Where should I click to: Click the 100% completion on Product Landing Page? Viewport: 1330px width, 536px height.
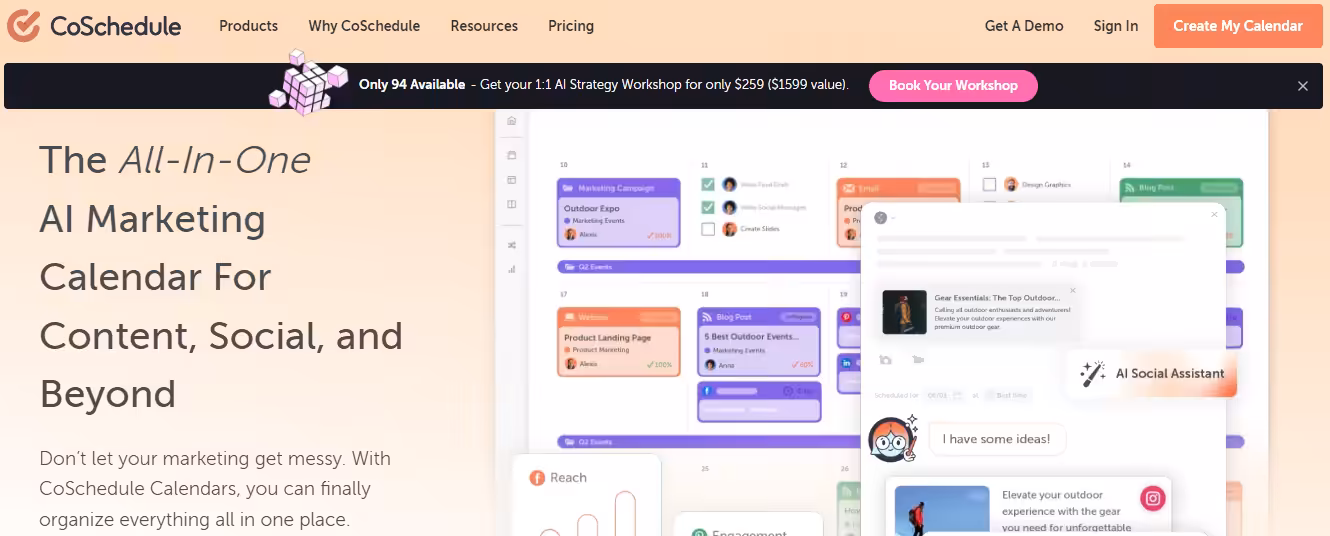click(x=660, y=365)
